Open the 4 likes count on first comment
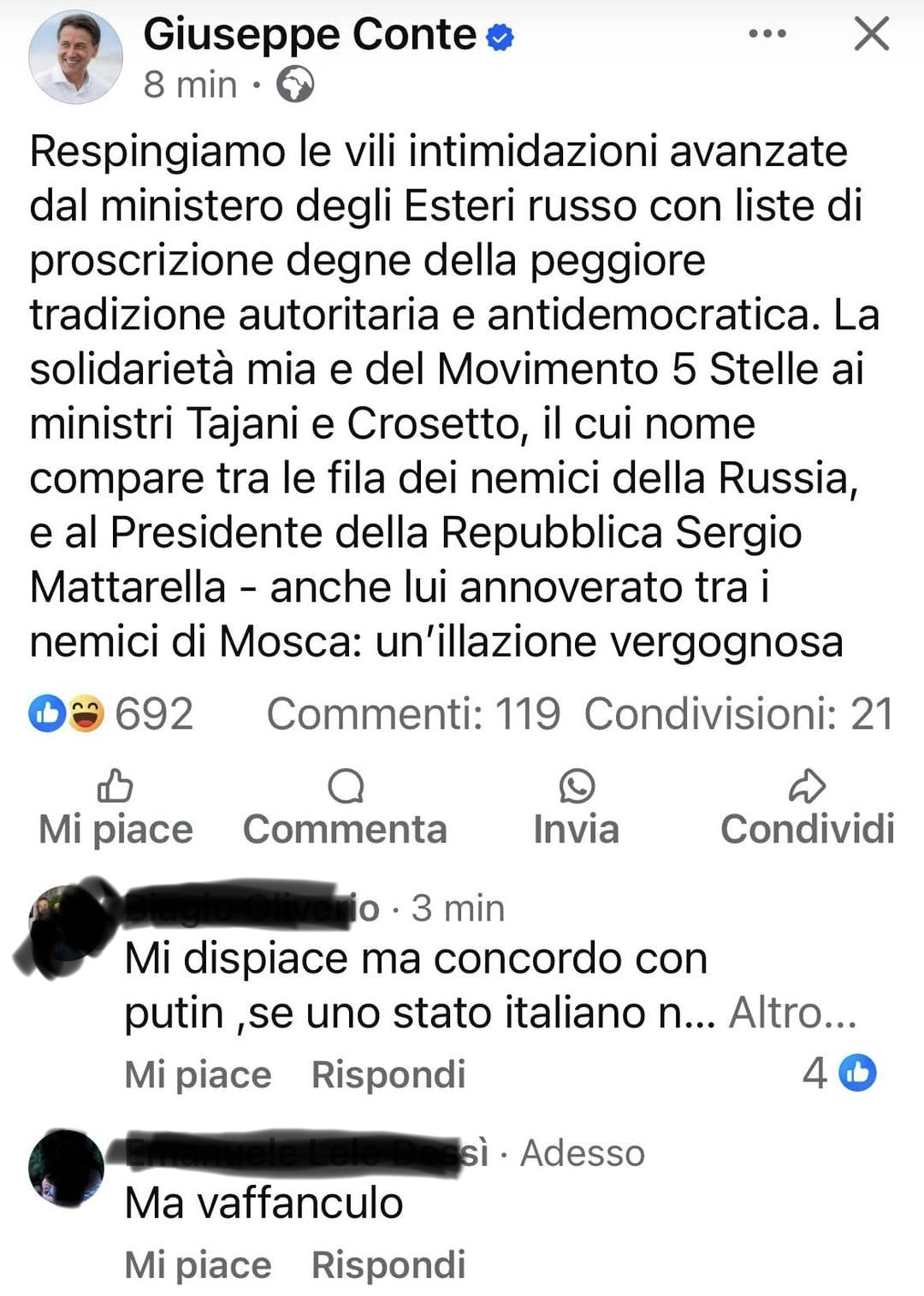This screenshot has height=1296, width=924. (x=839, y=1073)
